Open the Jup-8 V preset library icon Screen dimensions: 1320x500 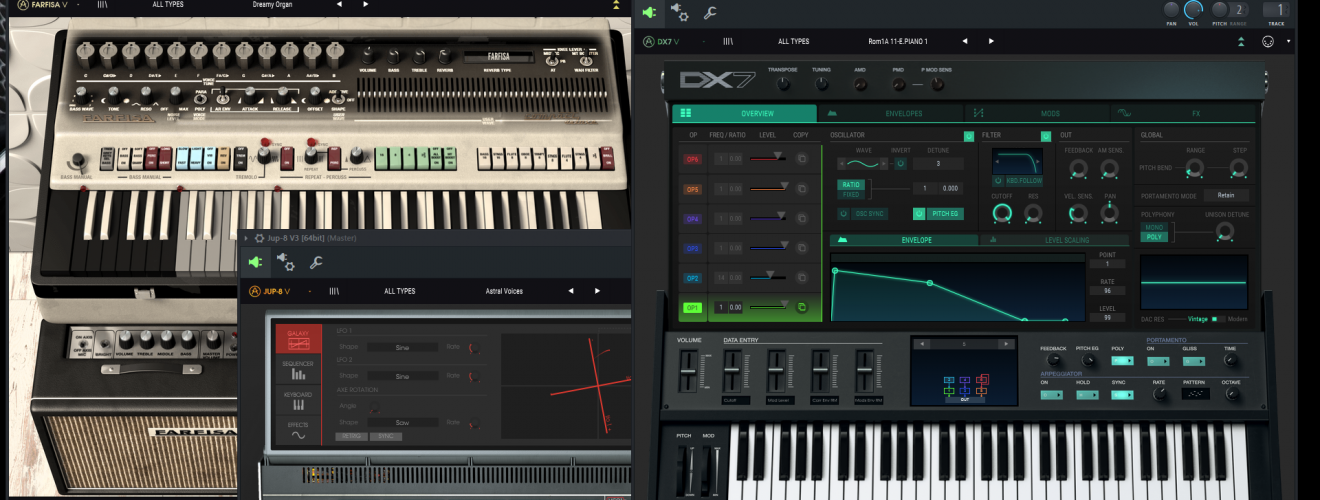click(x=335, y=291)
